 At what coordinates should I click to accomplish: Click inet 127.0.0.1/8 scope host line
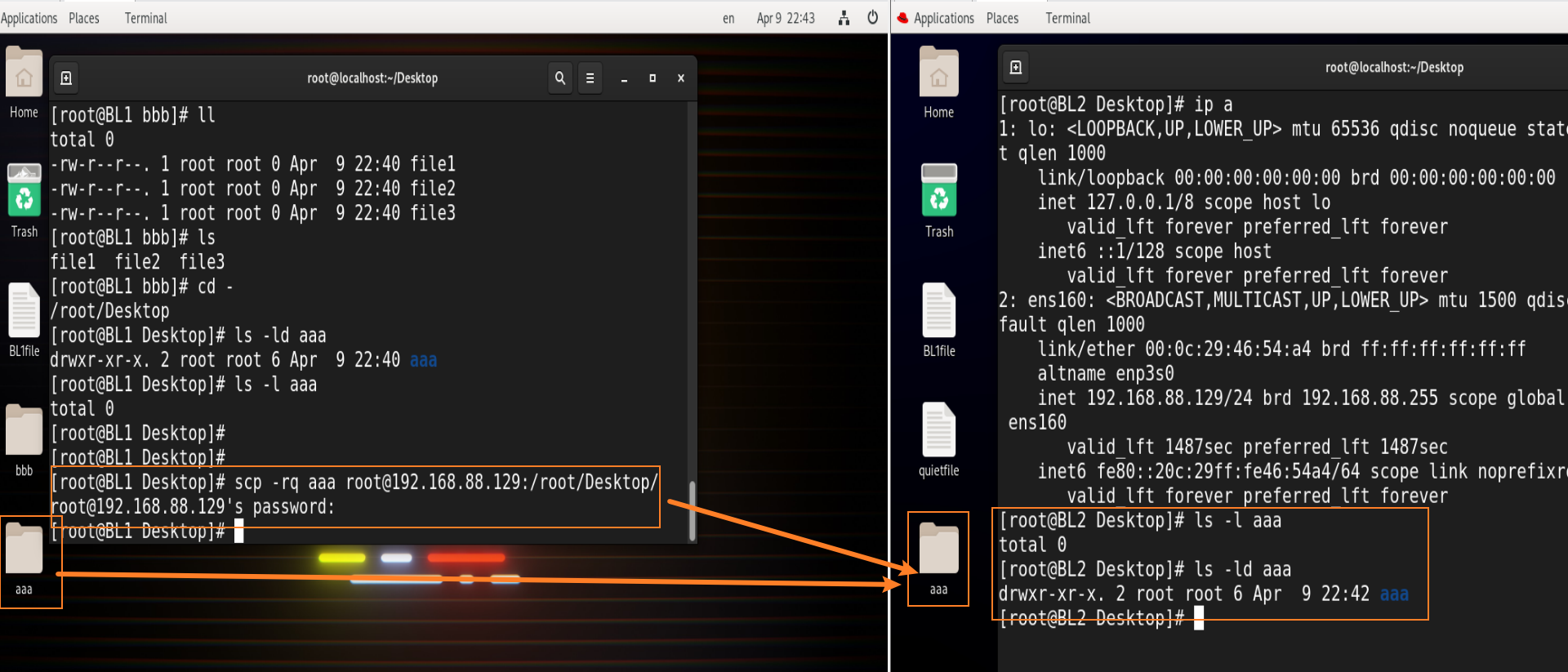coord(1184,202)
